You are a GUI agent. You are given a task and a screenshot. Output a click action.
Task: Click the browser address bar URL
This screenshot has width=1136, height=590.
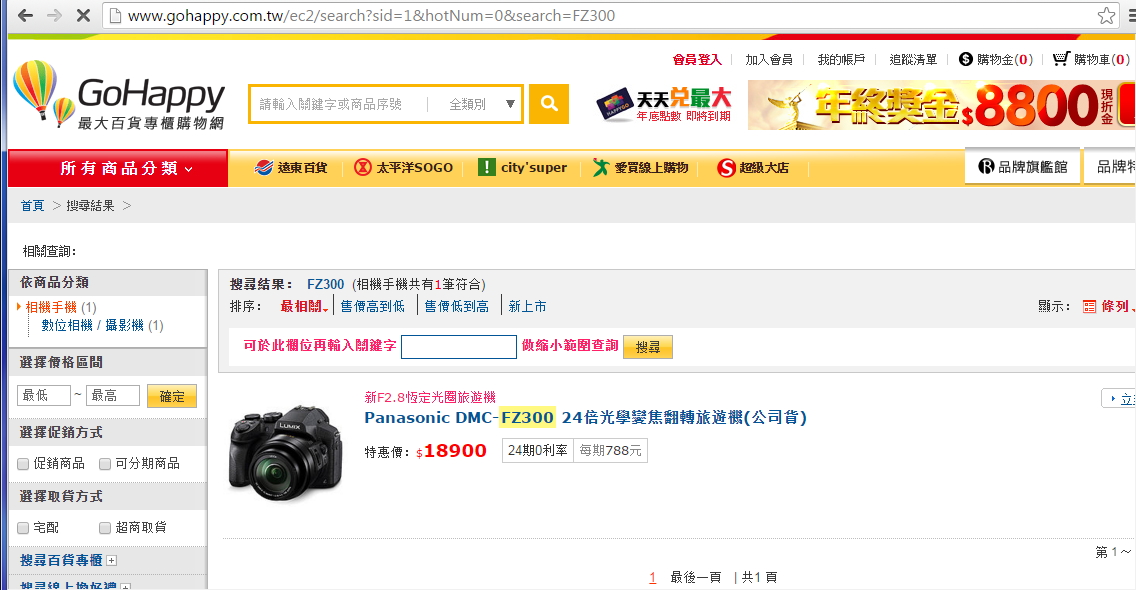371,15
